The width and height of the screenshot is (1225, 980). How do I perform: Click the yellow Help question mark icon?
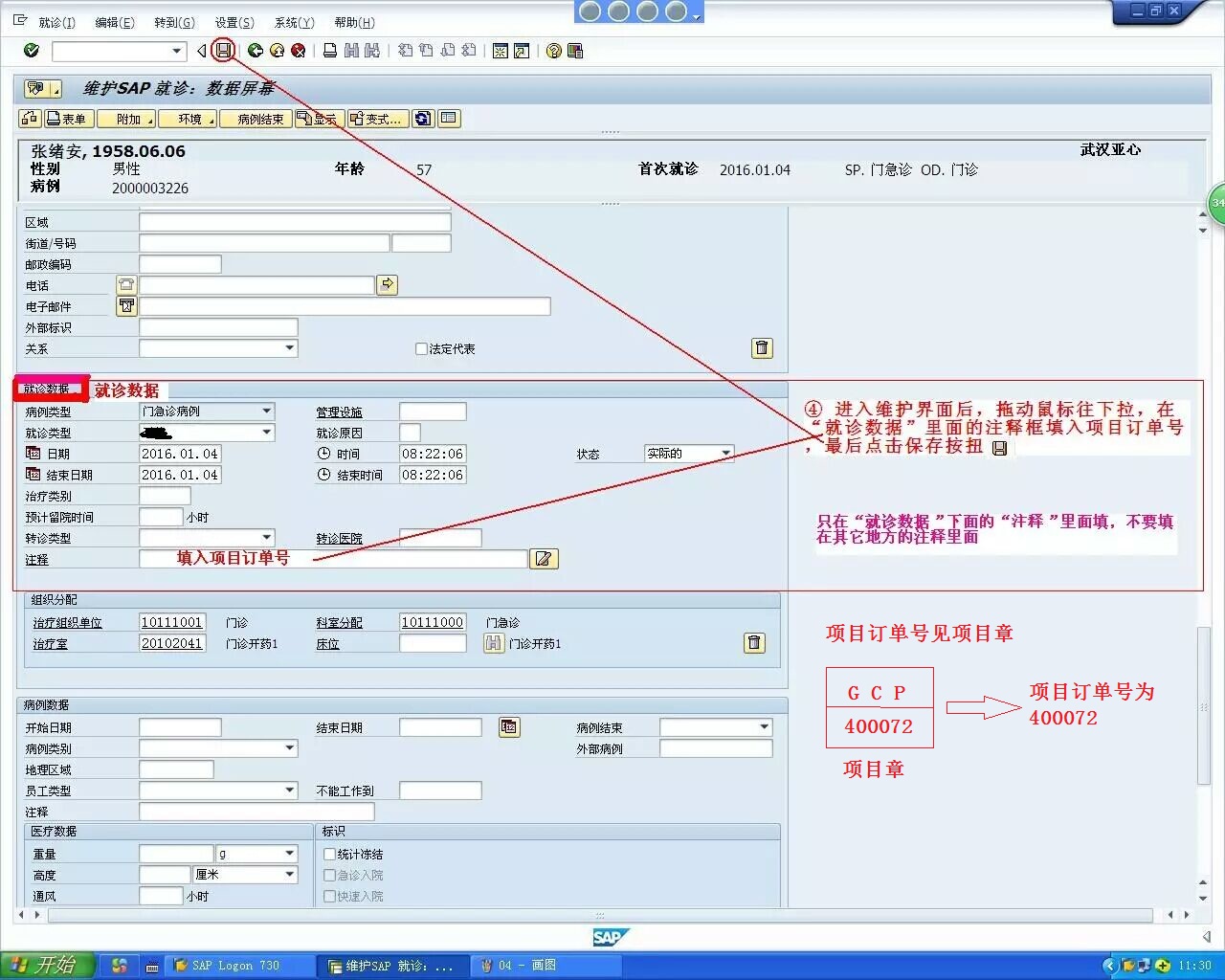point(554,51)
